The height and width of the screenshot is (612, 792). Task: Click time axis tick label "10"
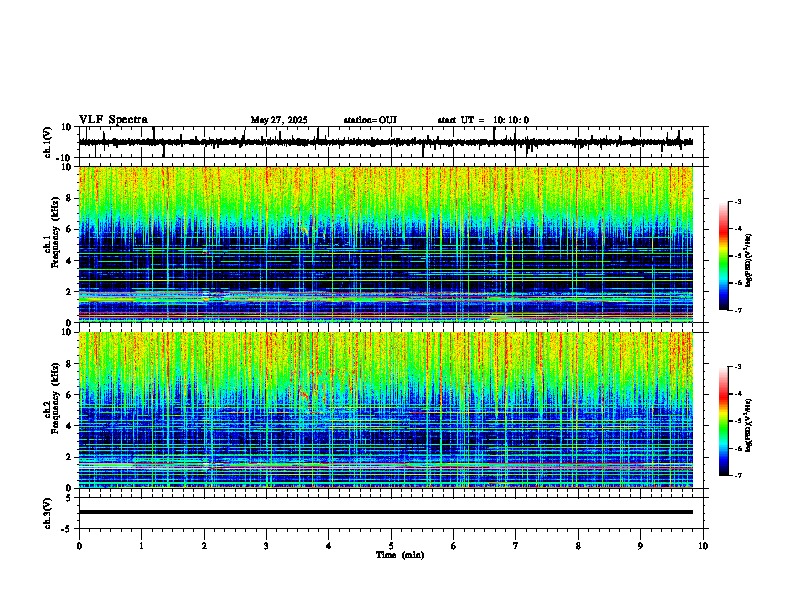pyautogui.click(x=703, y=546)
